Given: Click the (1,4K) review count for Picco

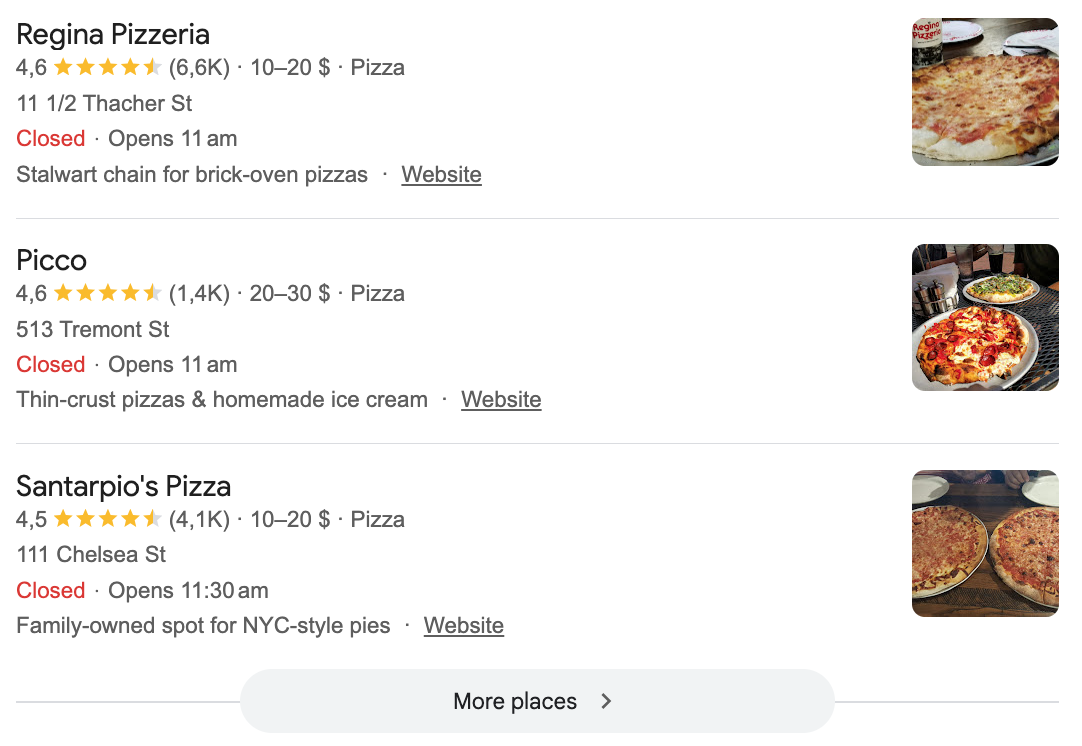Looking at the screenshot, I should coord(199,293).
